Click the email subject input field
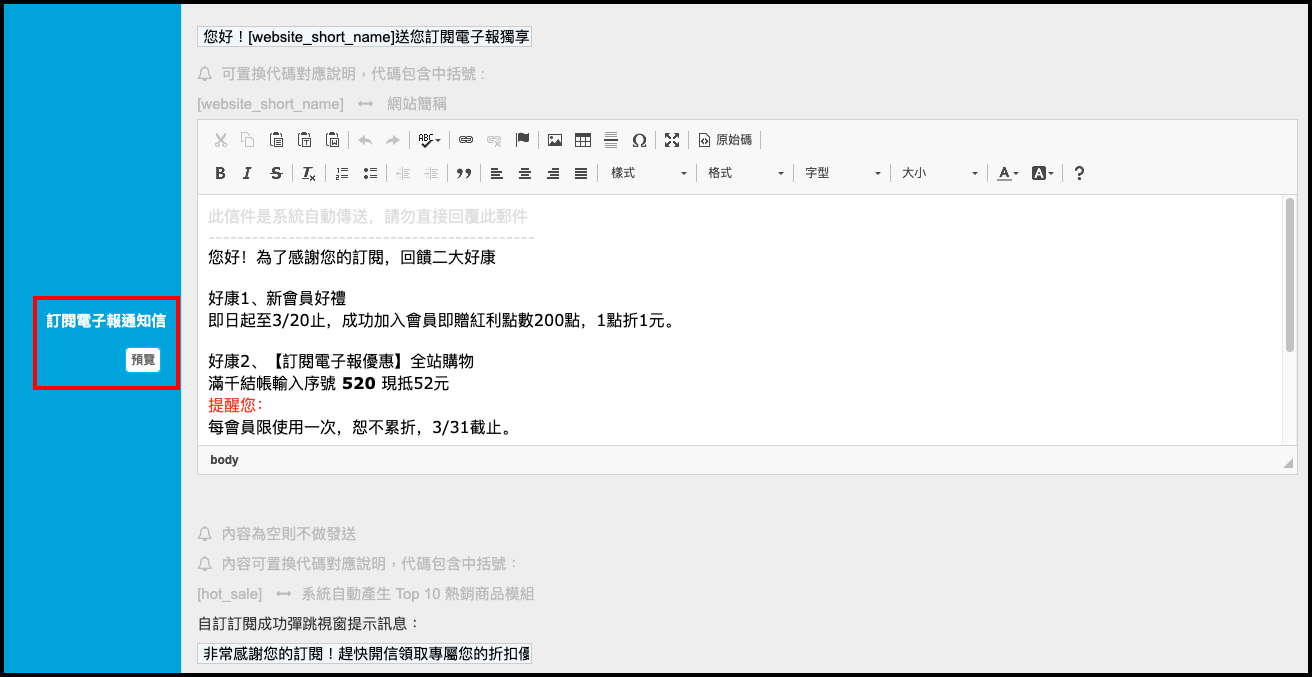Viewport: 1312px width, 677px height. click(x=365, y=37)
